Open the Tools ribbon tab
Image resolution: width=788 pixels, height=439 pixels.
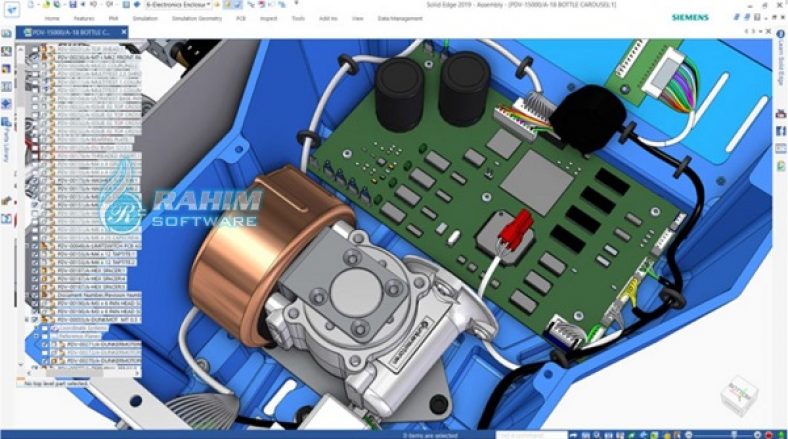(298, 19)
